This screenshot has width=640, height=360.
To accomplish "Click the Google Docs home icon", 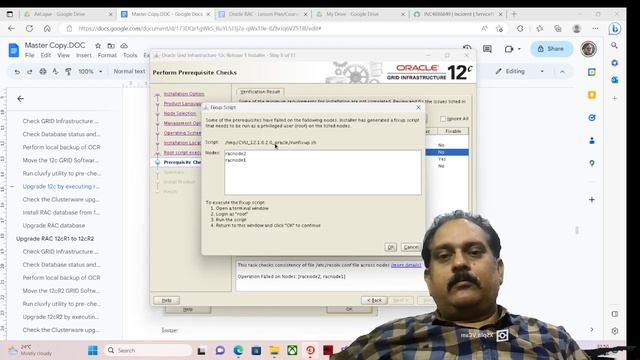I will [x=13, y=50].
